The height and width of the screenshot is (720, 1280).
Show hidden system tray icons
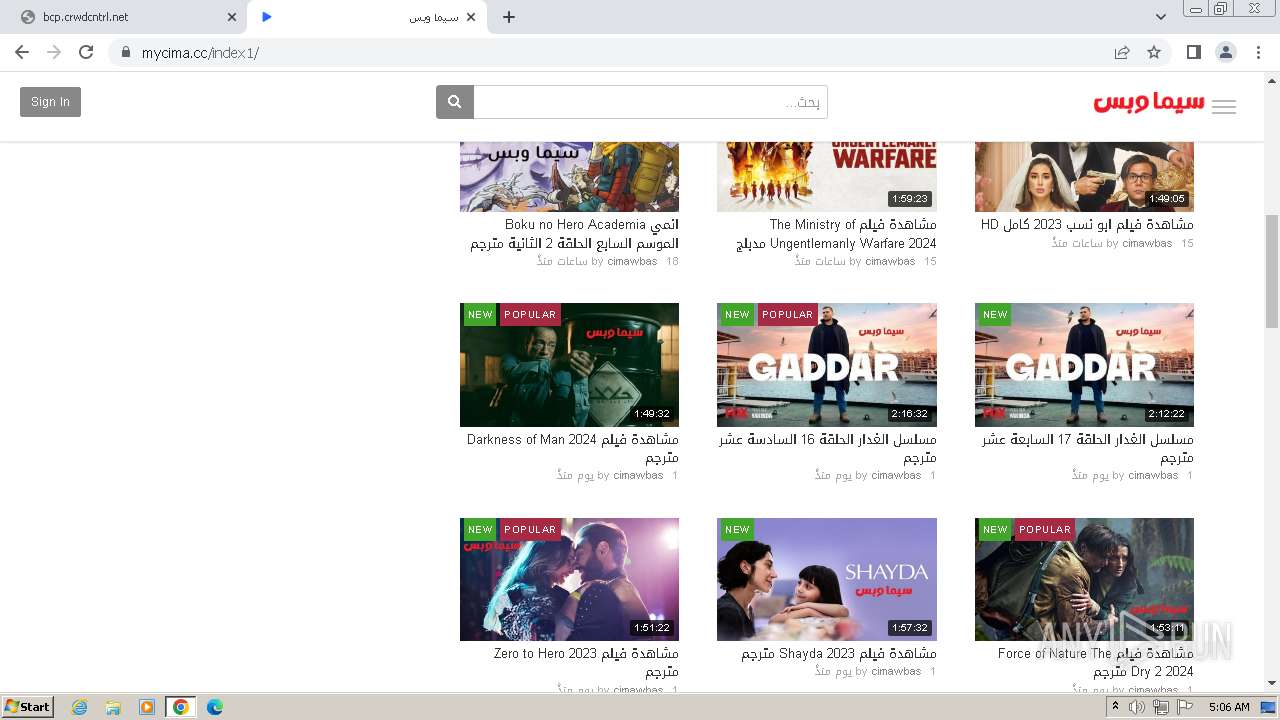1116,707
